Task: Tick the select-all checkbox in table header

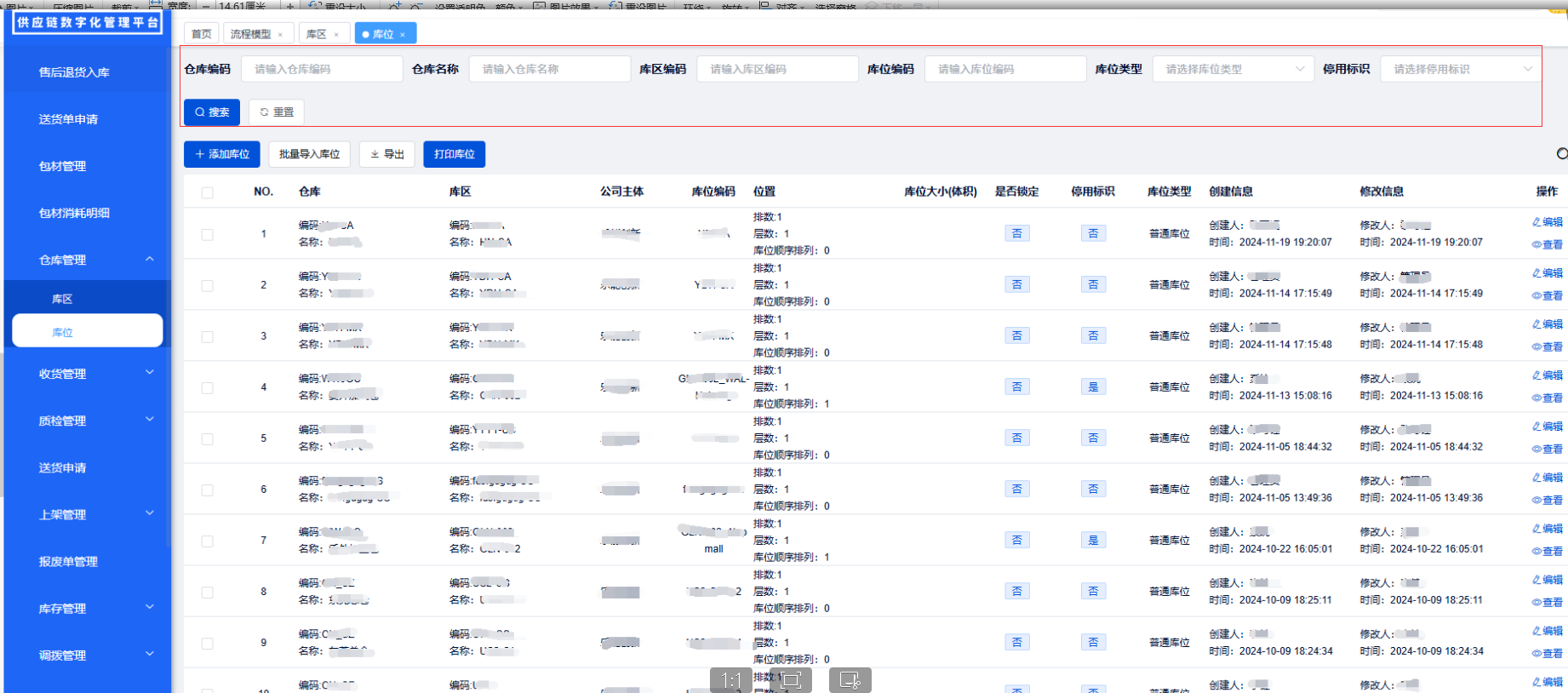Action: coord(208,192)
